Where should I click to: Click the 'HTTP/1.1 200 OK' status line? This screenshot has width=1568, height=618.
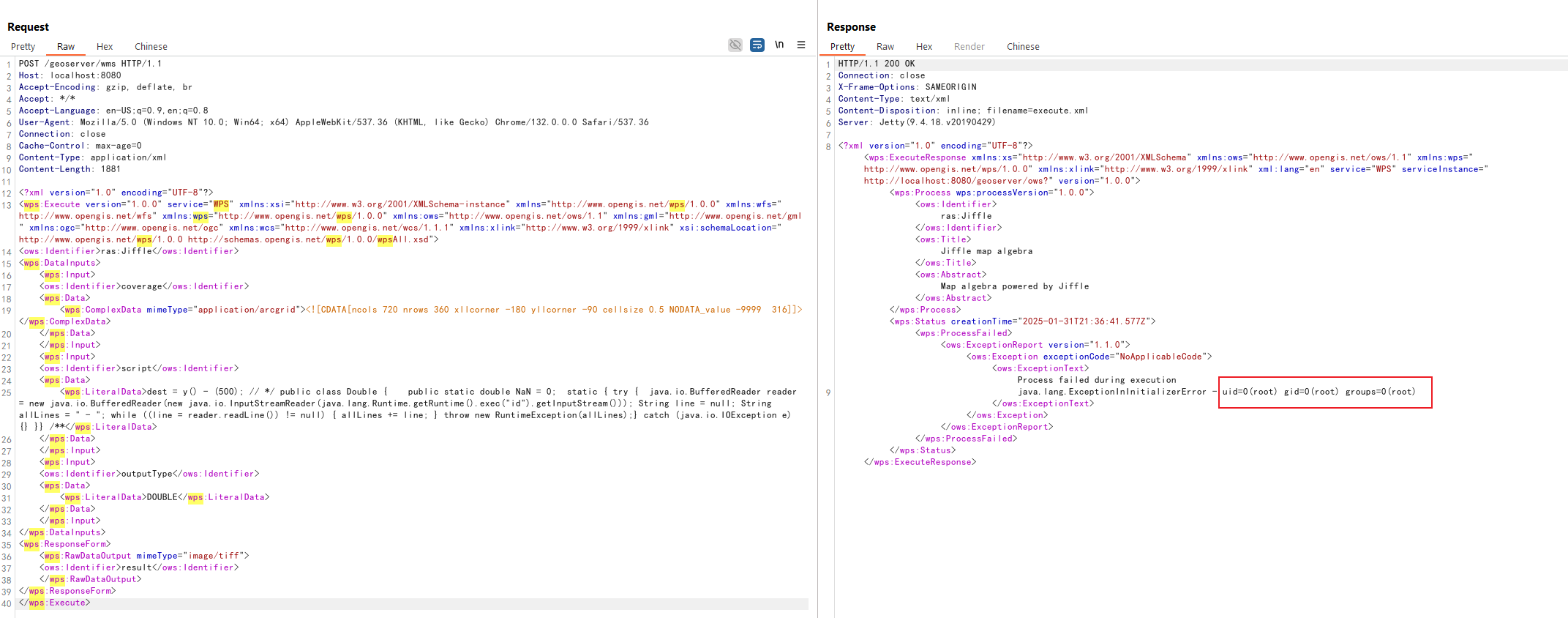877,64
